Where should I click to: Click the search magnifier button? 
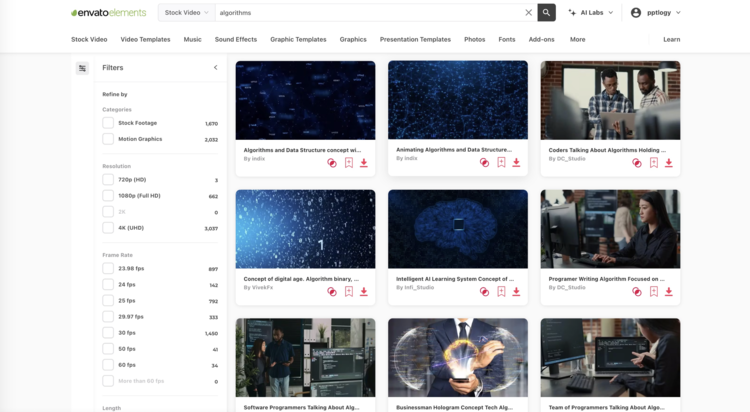[x=546, y=13]
